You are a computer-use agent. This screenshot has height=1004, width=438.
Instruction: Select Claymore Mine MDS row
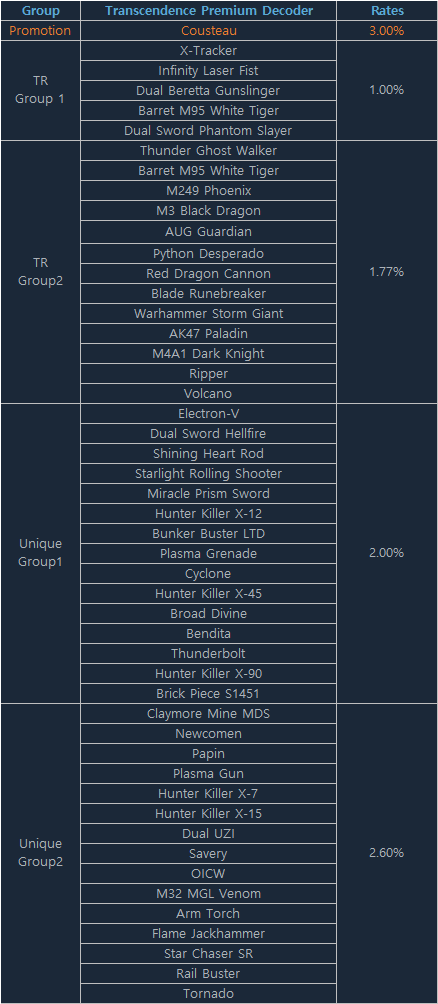209,713
